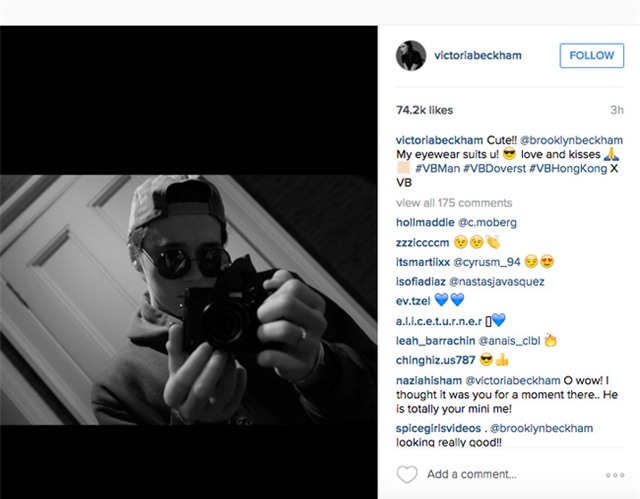Open the three-dot more options menu
This screenshot has height=499, width=640.
(615, 475)
